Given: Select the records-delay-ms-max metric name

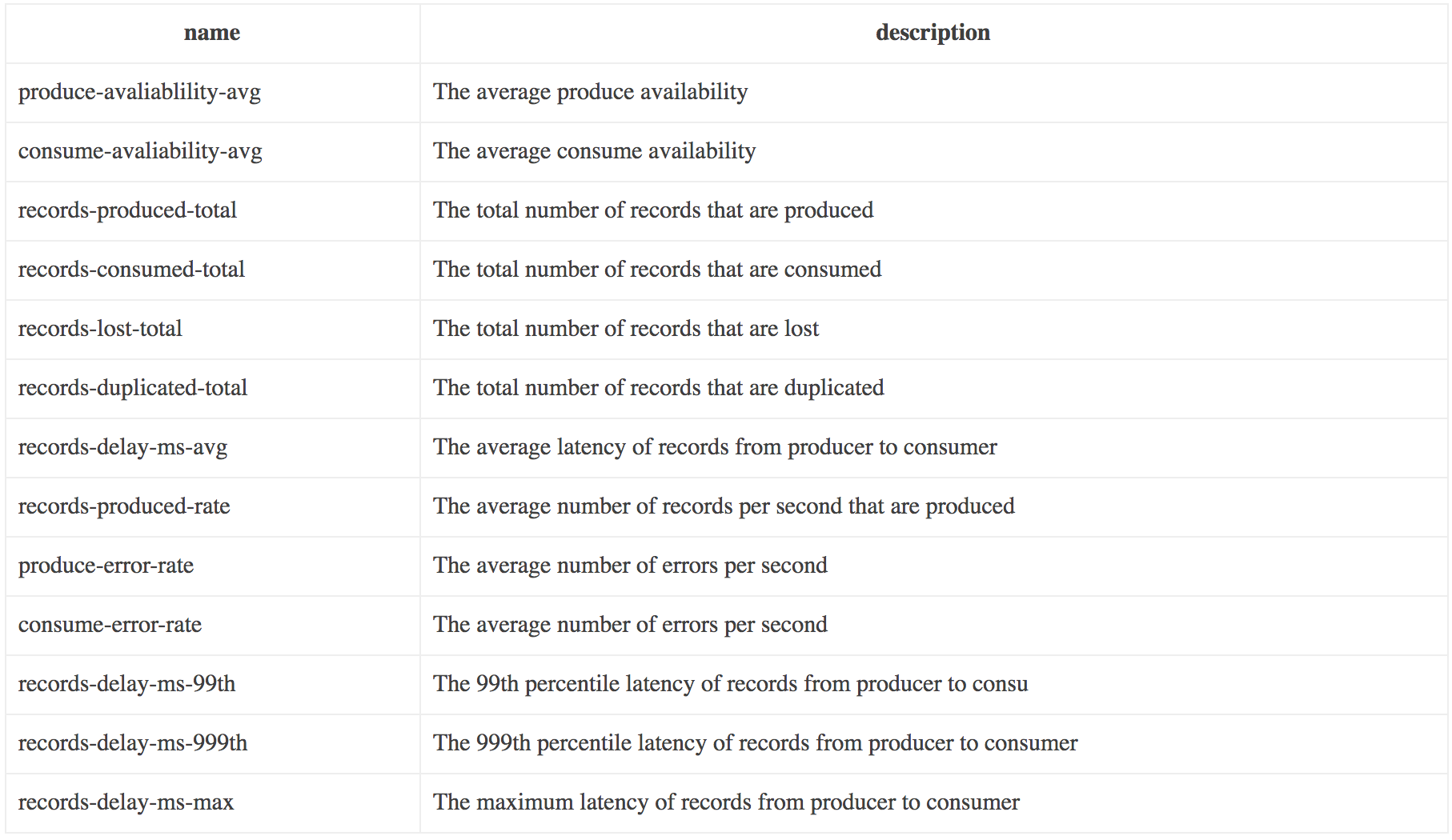Looking at the screenshot, I should click(x=126, y=803).
